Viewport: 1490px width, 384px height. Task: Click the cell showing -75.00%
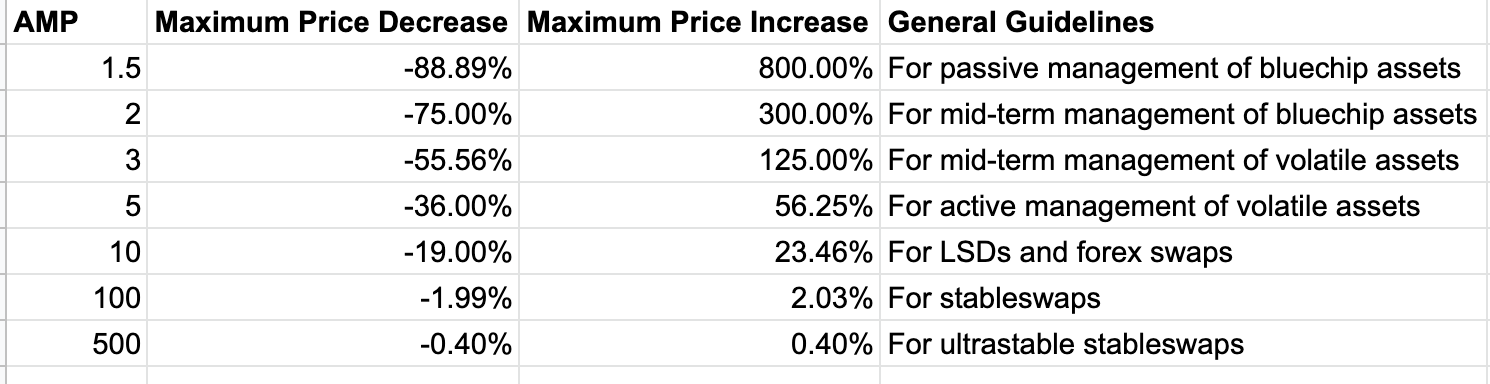333,114
